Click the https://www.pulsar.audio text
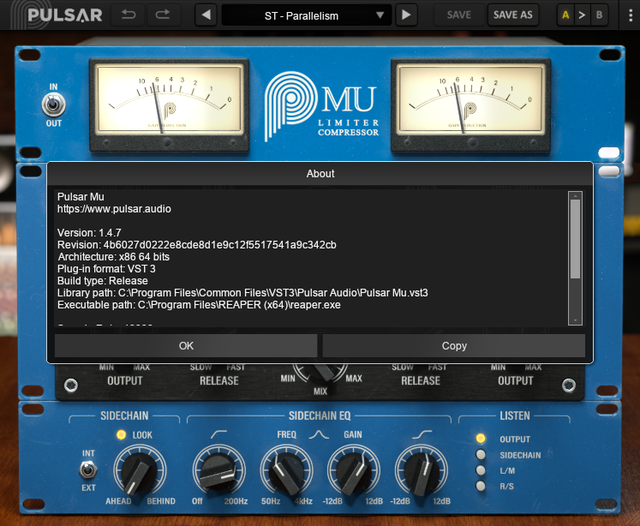Image resolution: width=640 pixels, height=526 pixels. click(x=114, y=209)
